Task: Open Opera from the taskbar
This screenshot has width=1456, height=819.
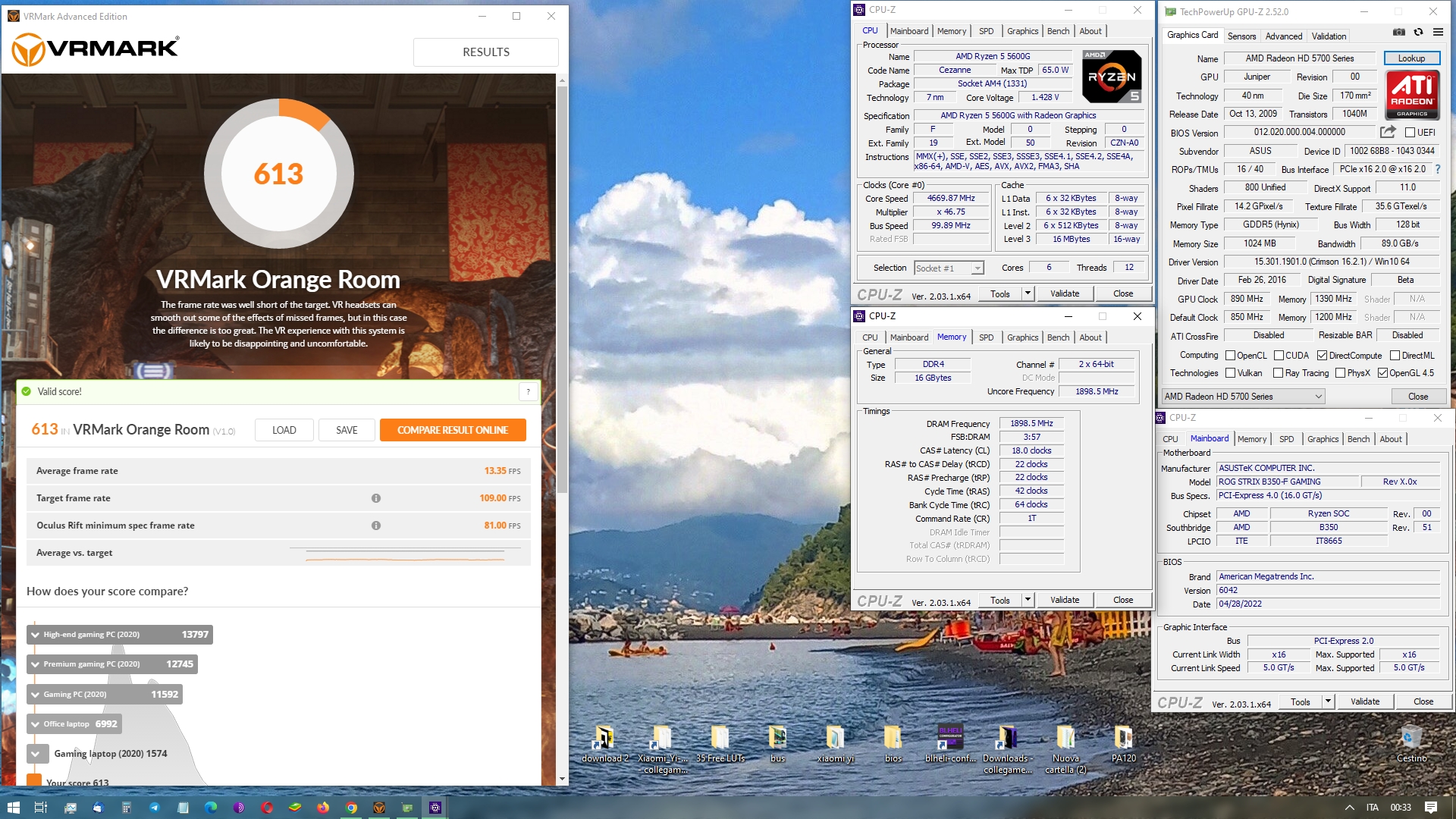Action: click(267, 808)
